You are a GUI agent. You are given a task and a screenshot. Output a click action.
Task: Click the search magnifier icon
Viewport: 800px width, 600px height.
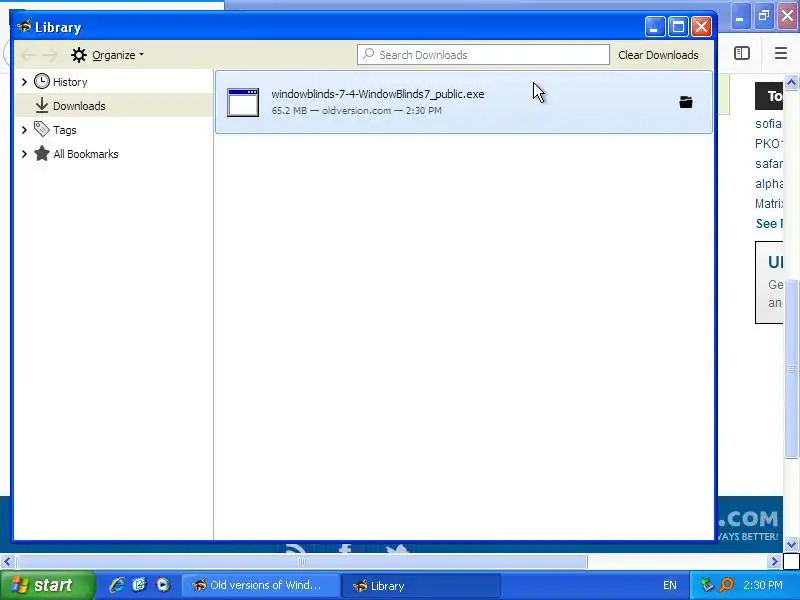368,54
